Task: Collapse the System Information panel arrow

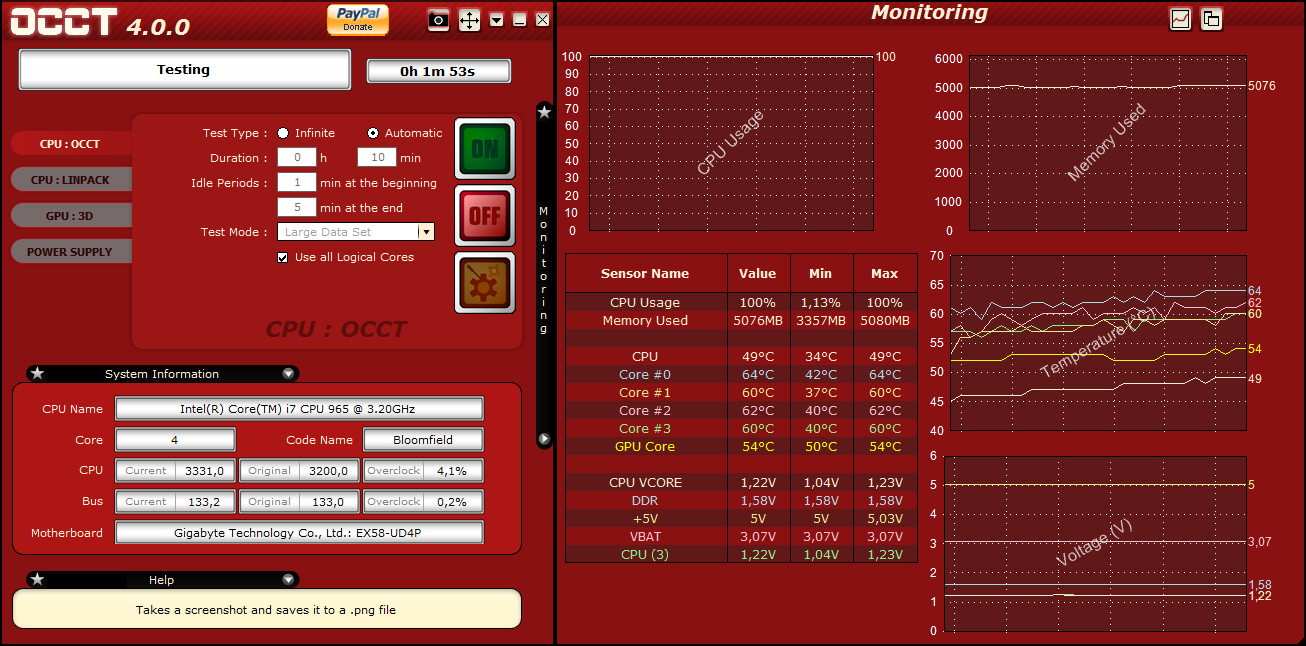Action: click(288, 374)
